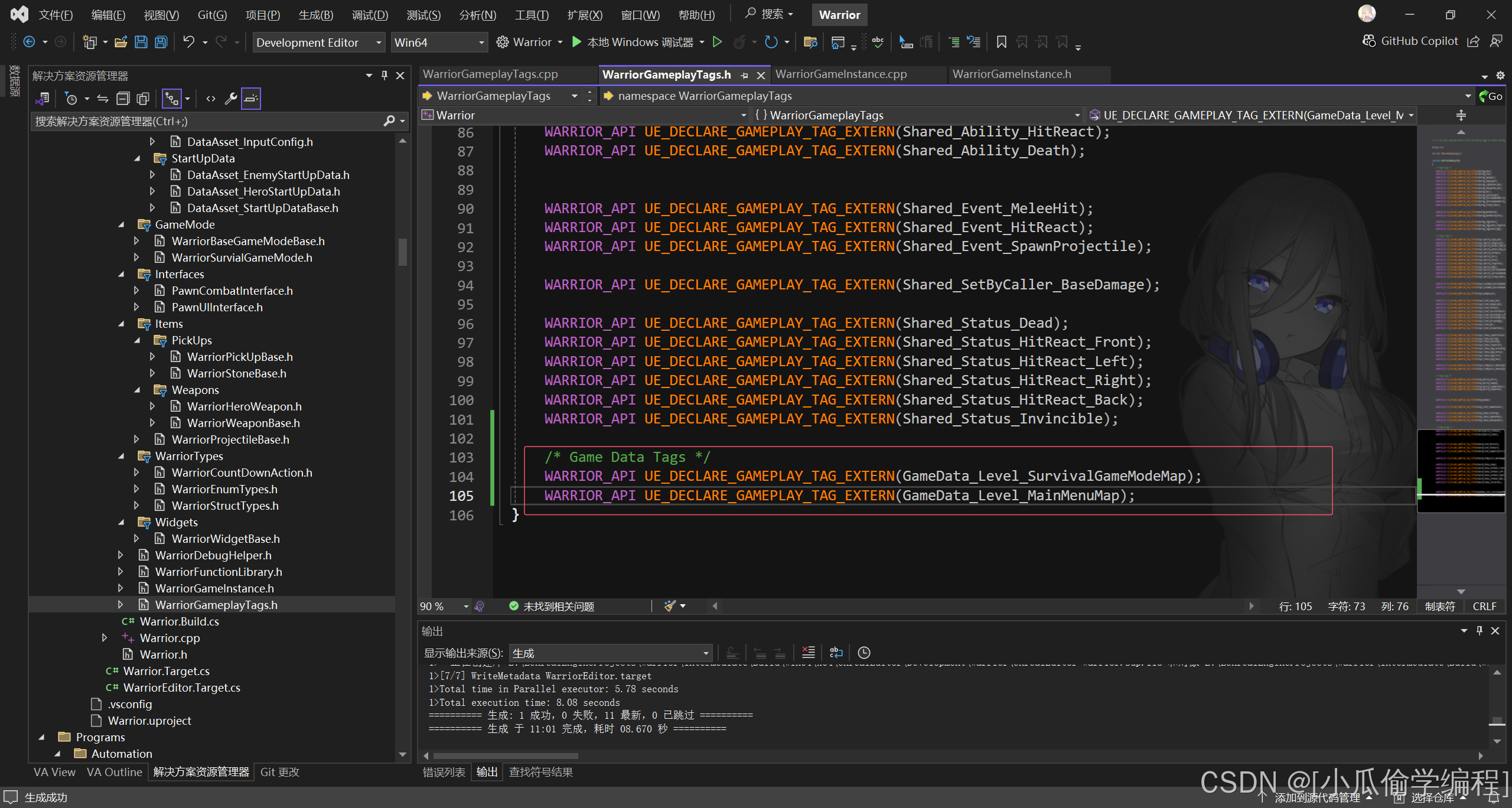Toggle preview selected items button
The image size is (1512, 808).
click(251, 99)
